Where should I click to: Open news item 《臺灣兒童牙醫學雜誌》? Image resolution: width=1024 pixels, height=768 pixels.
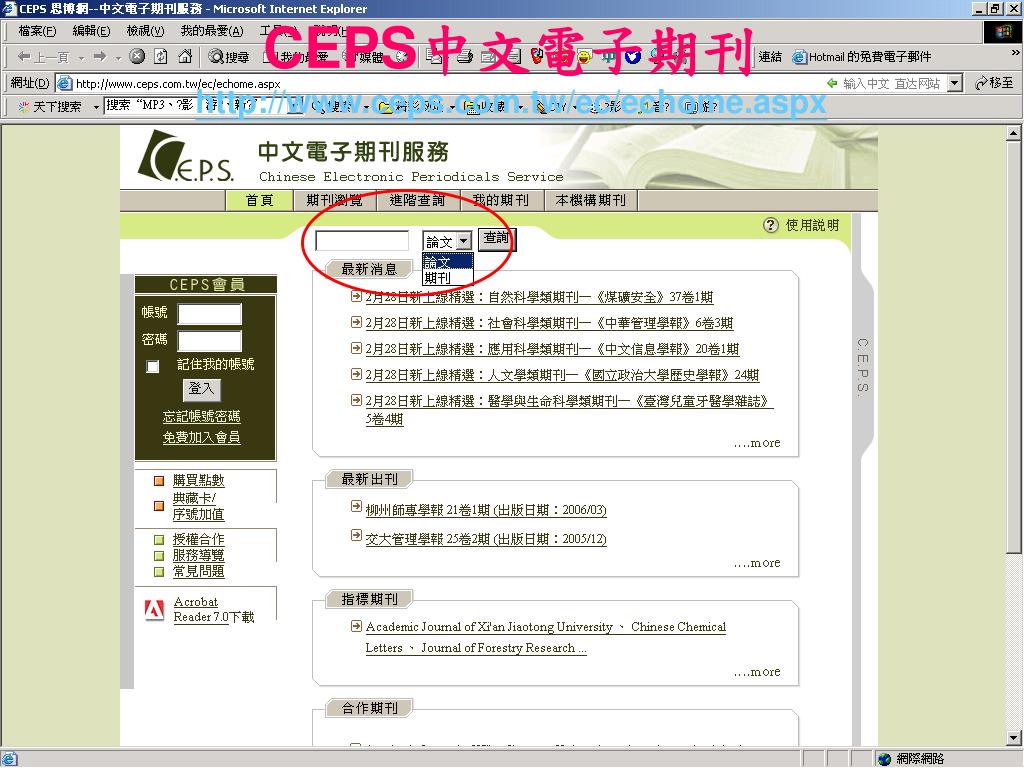point(569,409)
